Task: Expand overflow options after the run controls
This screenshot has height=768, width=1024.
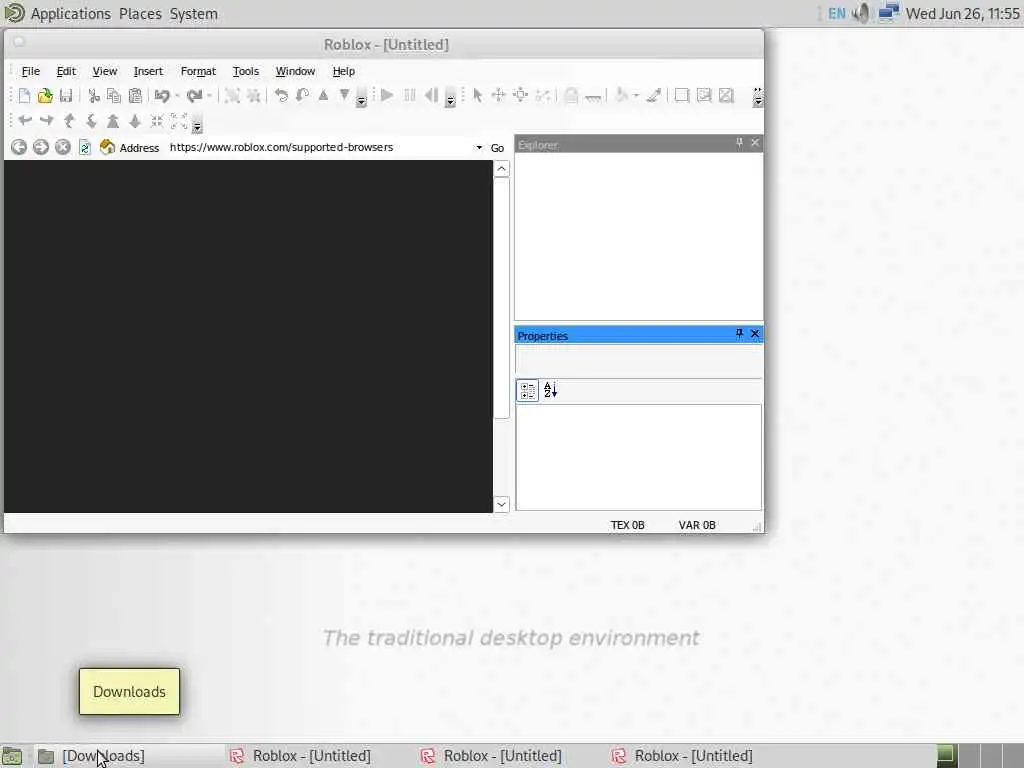Action: [450, 97]
